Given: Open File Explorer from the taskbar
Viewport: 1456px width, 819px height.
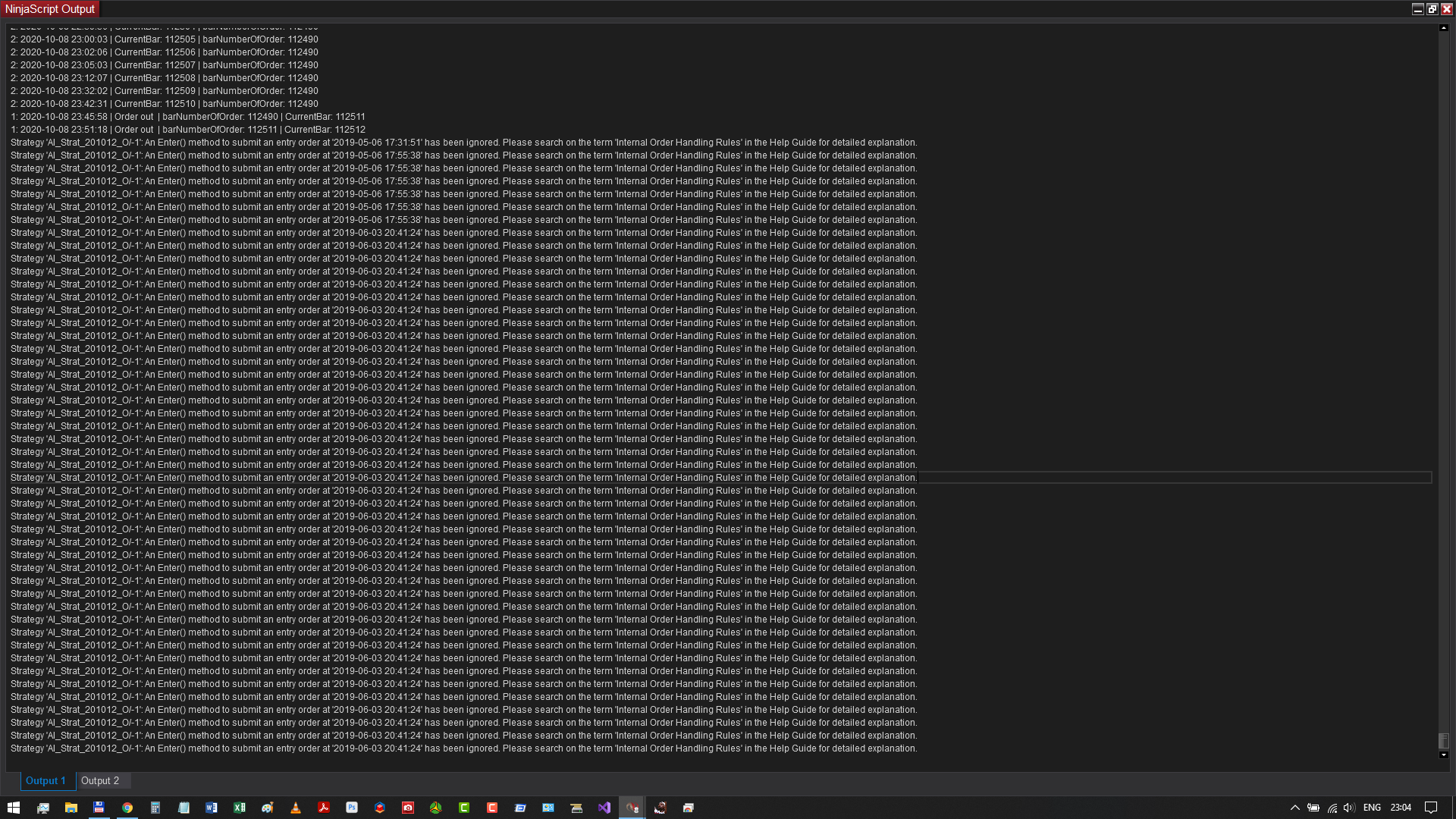Looking at the screenshot, I should point(71,808).
